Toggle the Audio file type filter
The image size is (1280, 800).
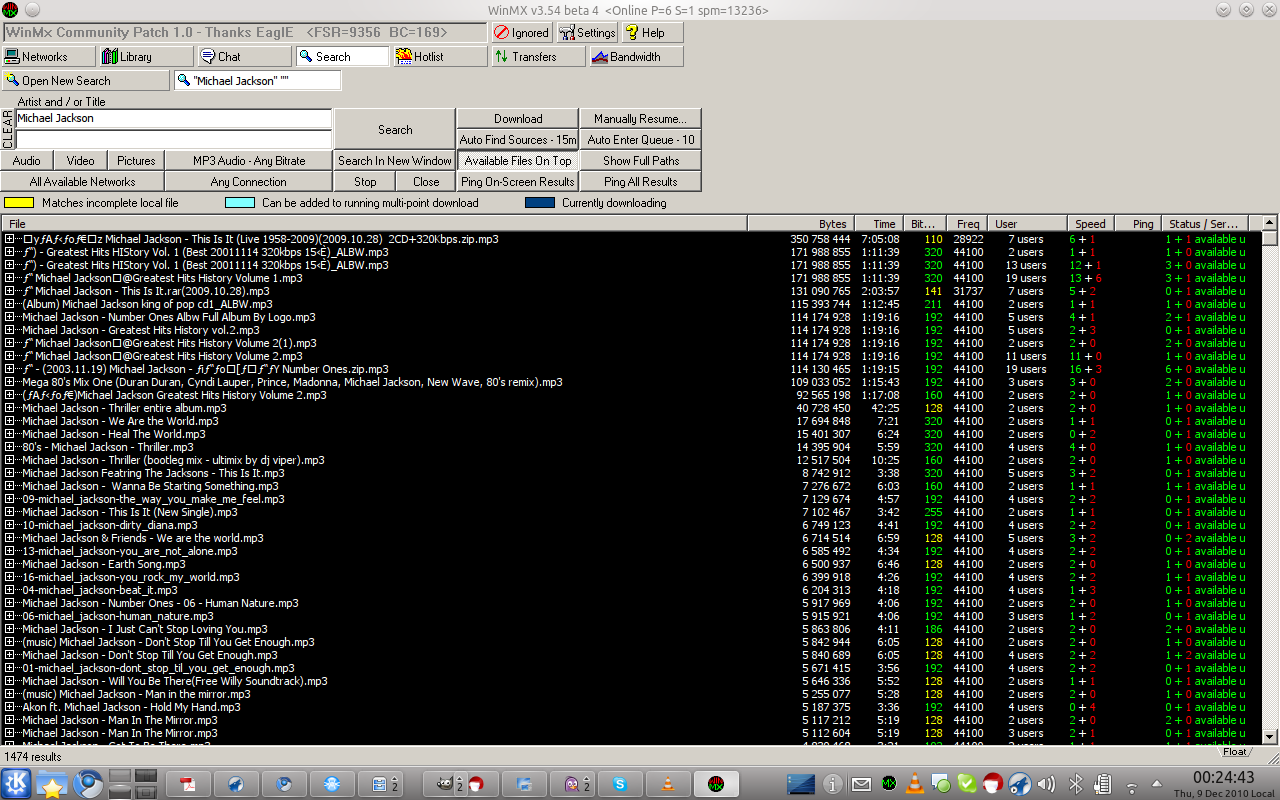pos(27,161)
